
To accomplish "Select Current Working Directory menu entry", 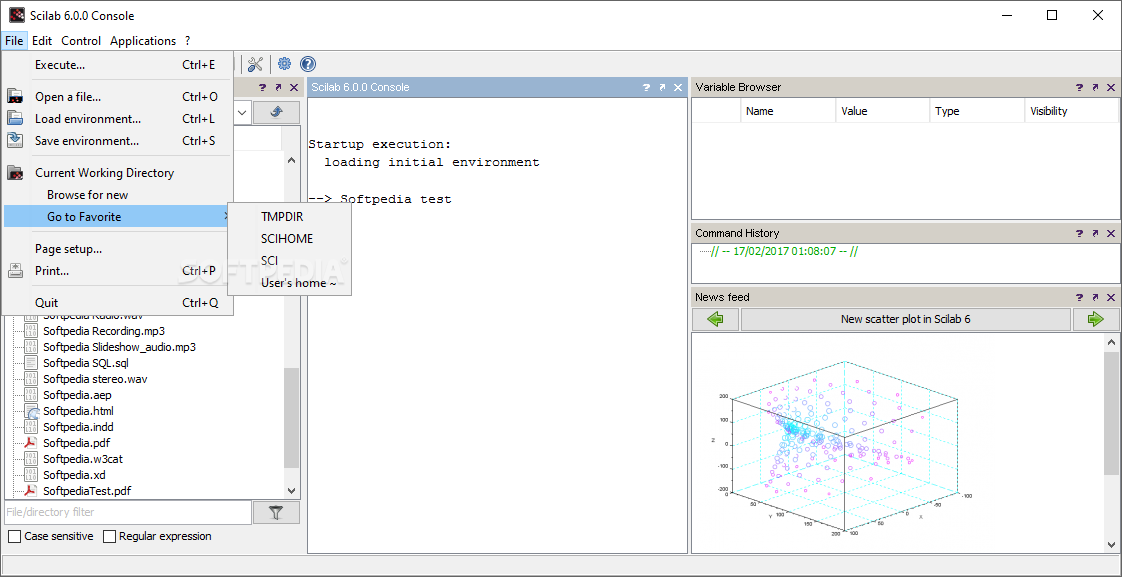I will 117,173.
